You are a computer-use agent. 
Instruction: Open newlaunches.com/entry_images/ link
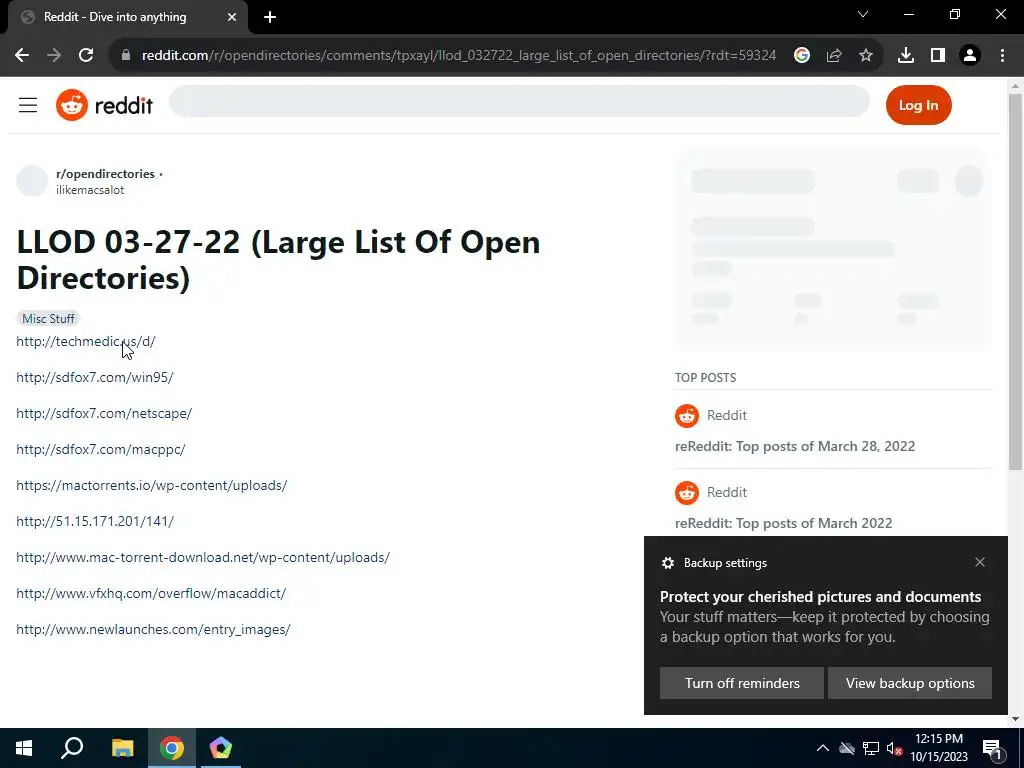point(153,630)
